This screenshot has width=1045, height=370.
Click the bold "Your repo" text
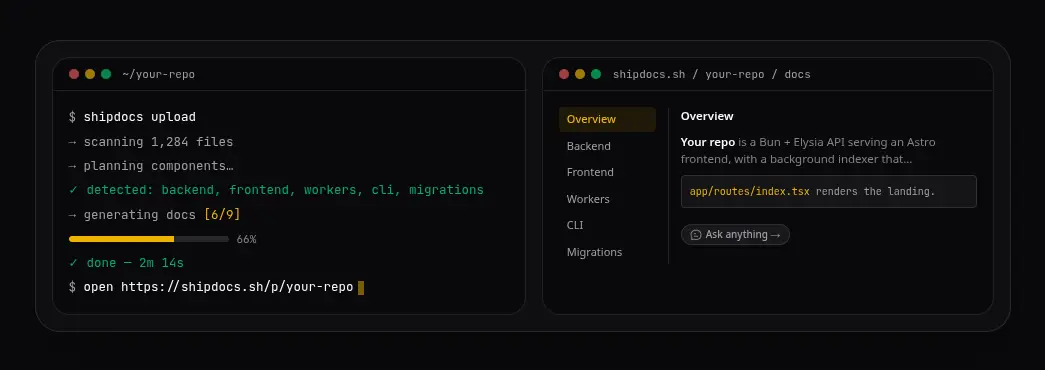[x=708, y=142]
